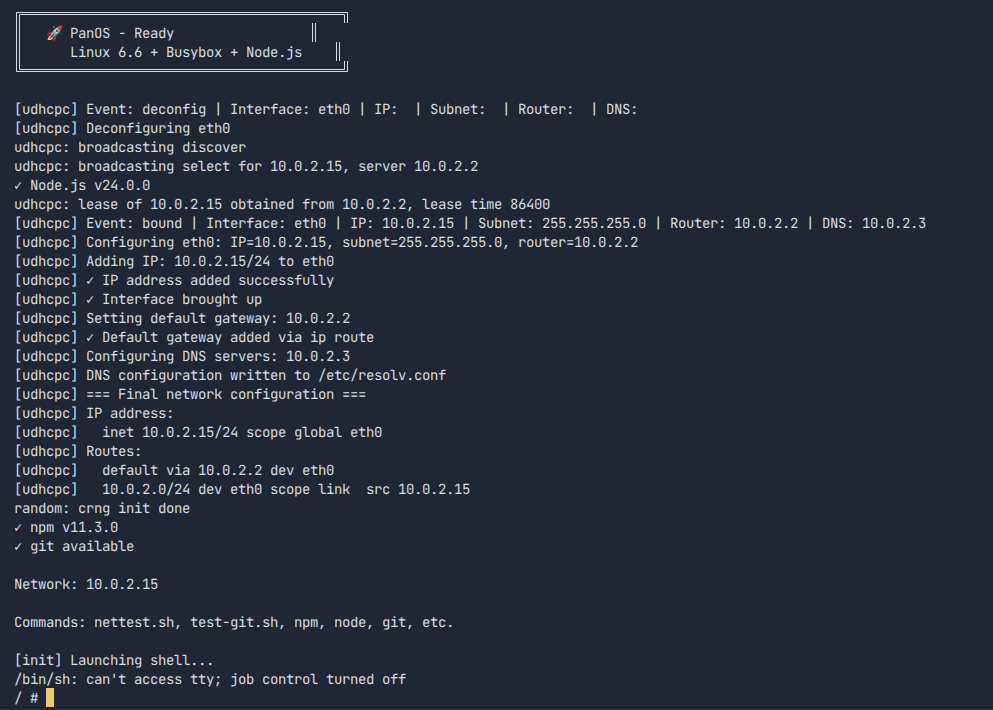This screenshot has width=993, height=710.
Task: Click the rocket icon in the banner
Action: click(x=54, y=33)
